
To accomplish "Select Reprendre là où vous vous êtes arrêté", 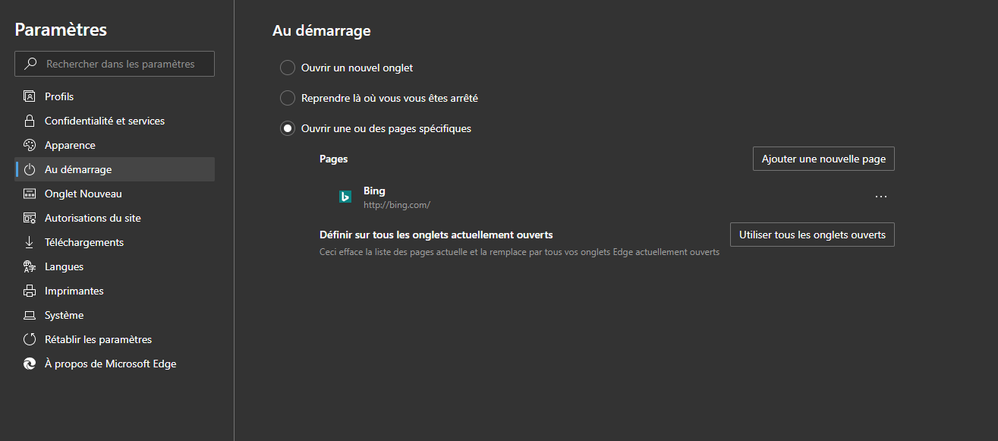I will tap(288, 98).
